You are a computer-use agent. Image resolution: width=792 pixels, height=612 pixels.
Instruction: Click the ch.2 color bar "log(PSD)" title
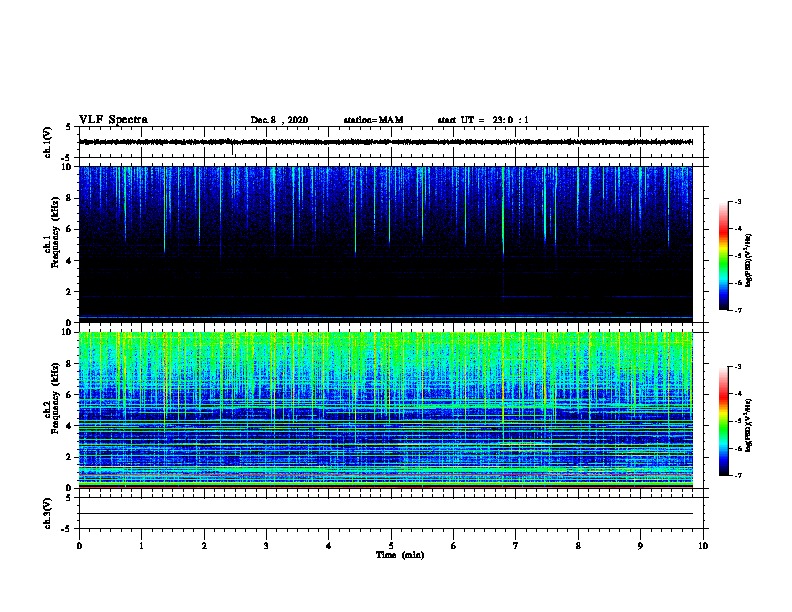[748, 426]
